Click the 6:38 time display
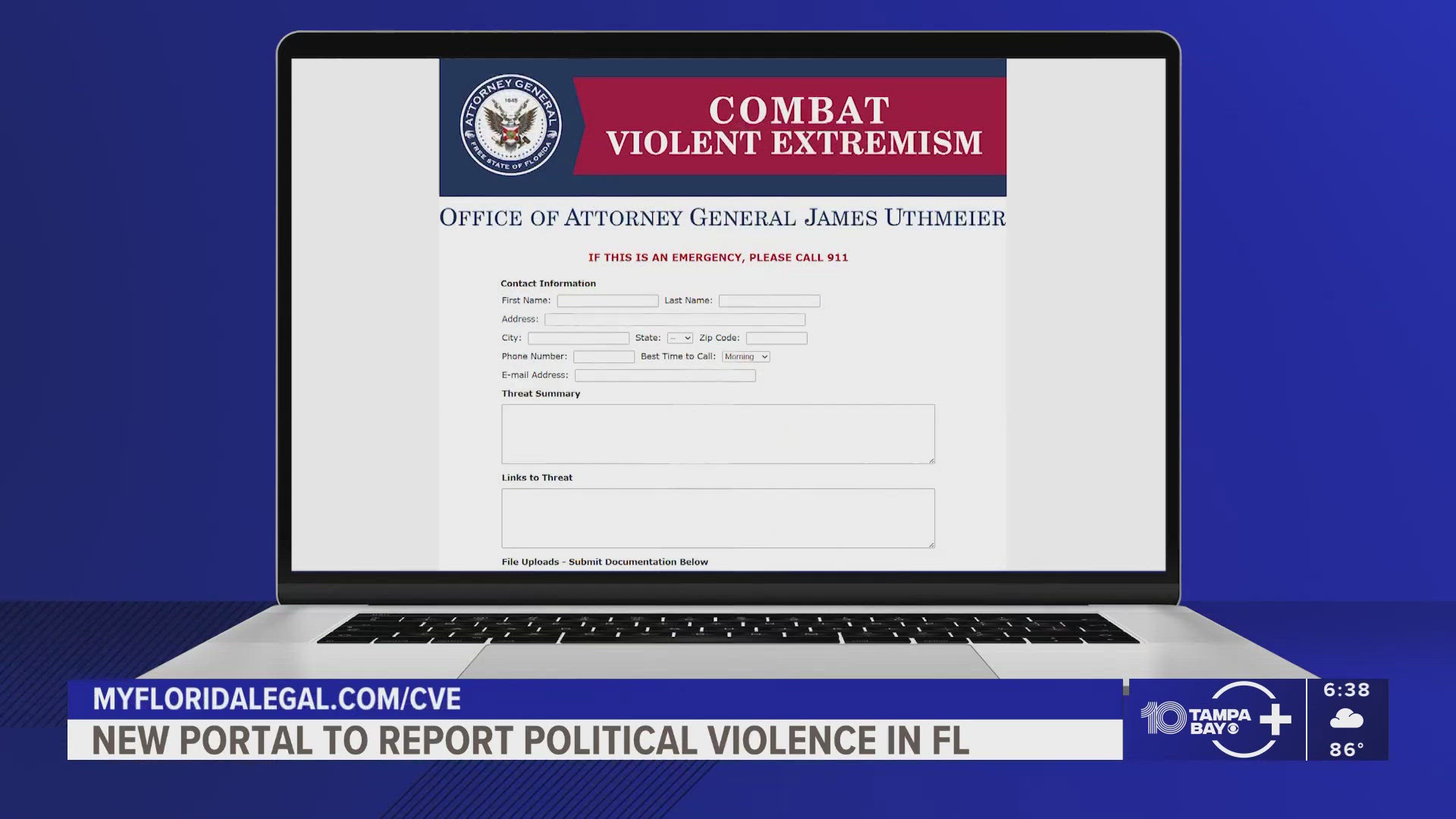This screenshot has height=819, width=1456. pyautogui.click(x=1346, y=690)
